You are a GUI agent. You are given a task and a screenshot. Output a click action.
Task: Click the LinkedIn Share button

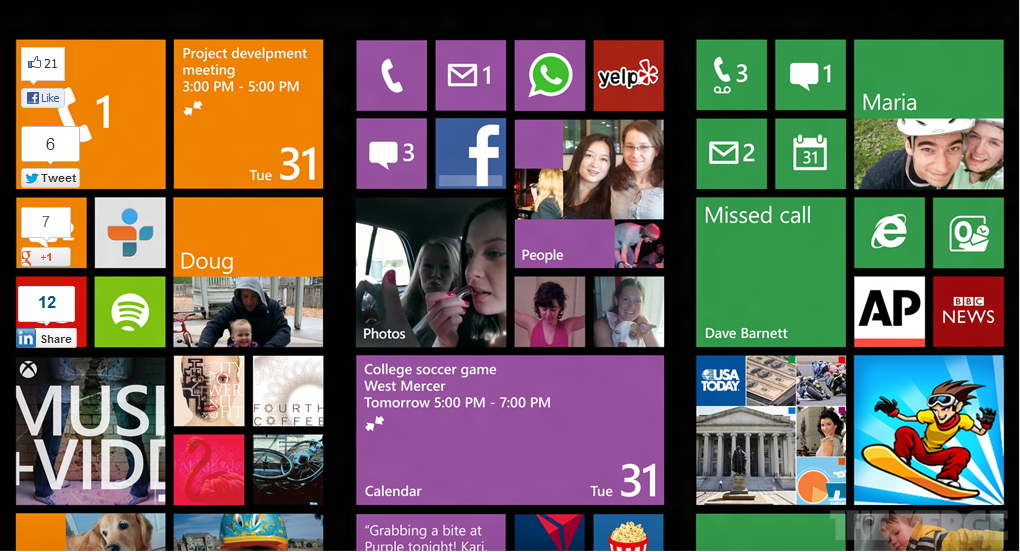point(46,339)
